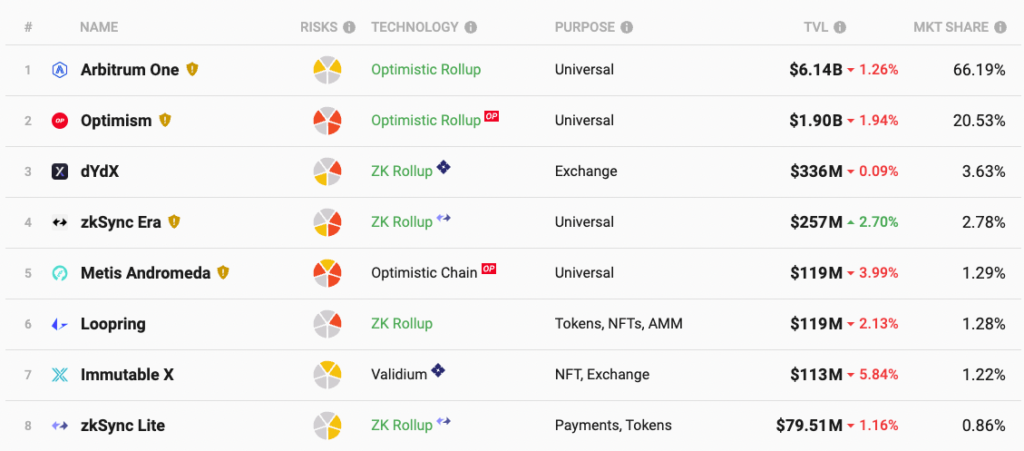Sort table by TVL column header
Screen dimensions: 1024x451
click(816, 27)
